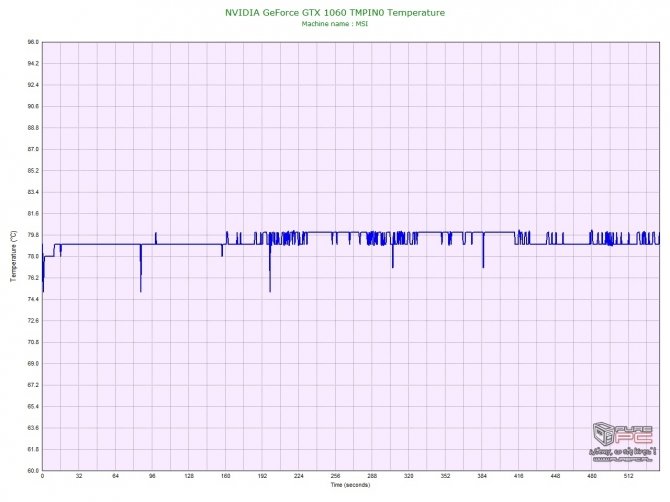This screenshot has height=502, width=670.
Task: Select the 61.8 y-axis label
Action: [33, 449]
